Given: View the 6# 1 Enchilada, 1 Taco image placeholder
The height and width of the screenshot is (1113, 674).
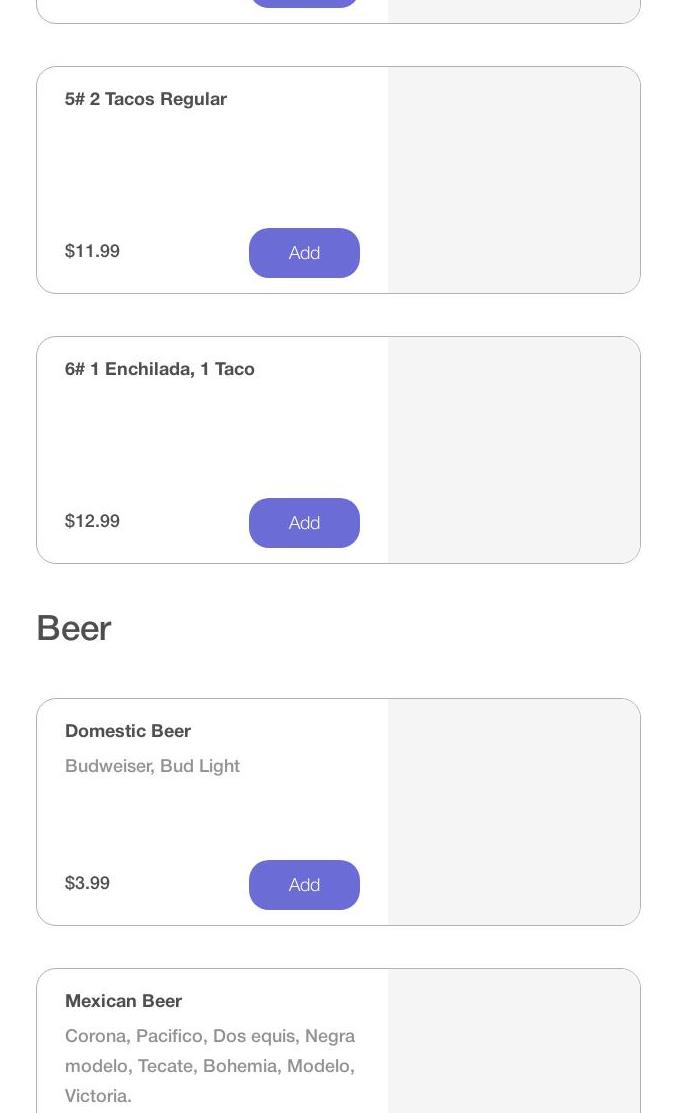Looking at the screenshot, I should point(514,450).
